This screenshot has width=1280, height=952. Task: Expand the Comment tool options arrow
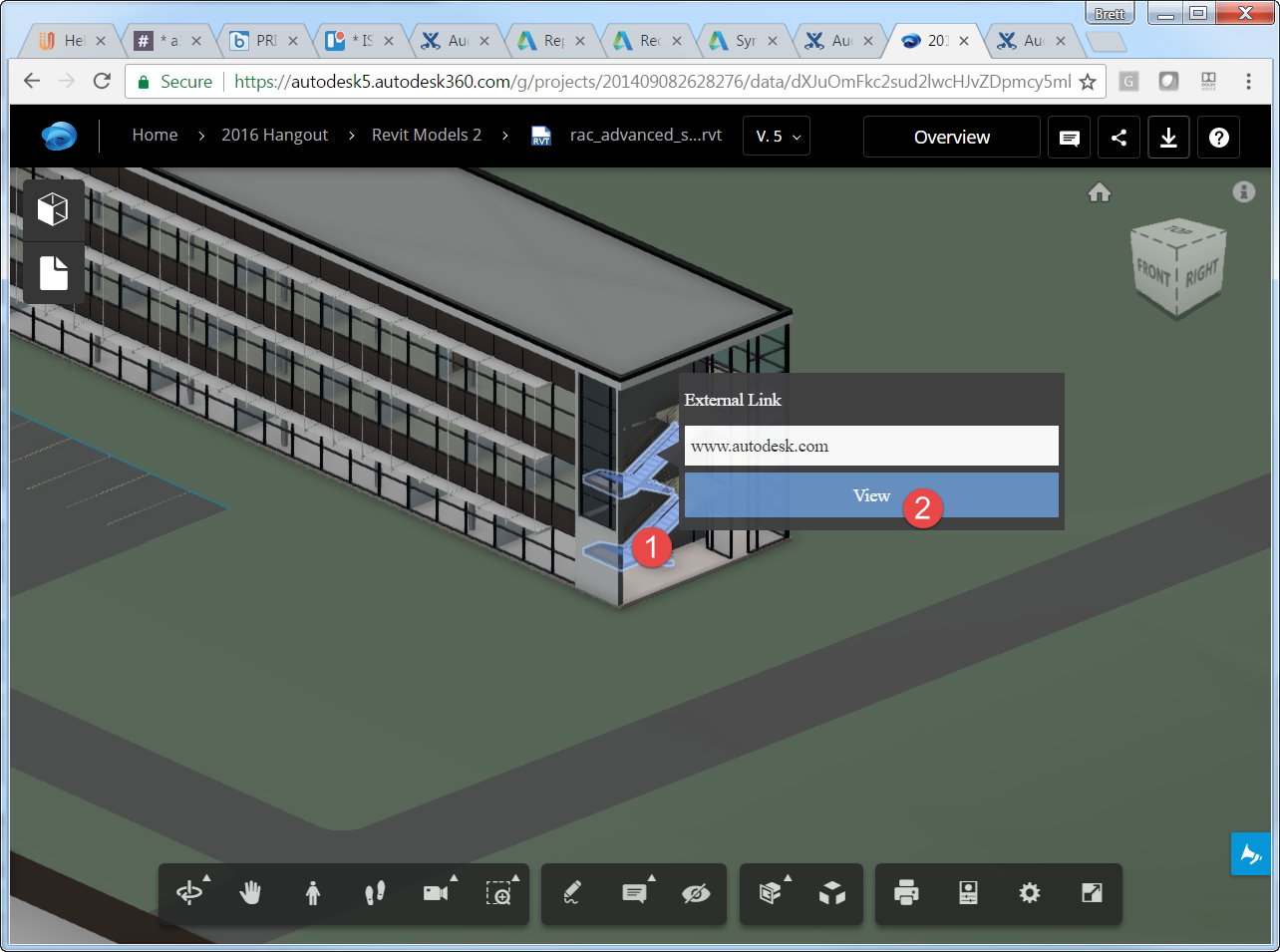(653, 878)
